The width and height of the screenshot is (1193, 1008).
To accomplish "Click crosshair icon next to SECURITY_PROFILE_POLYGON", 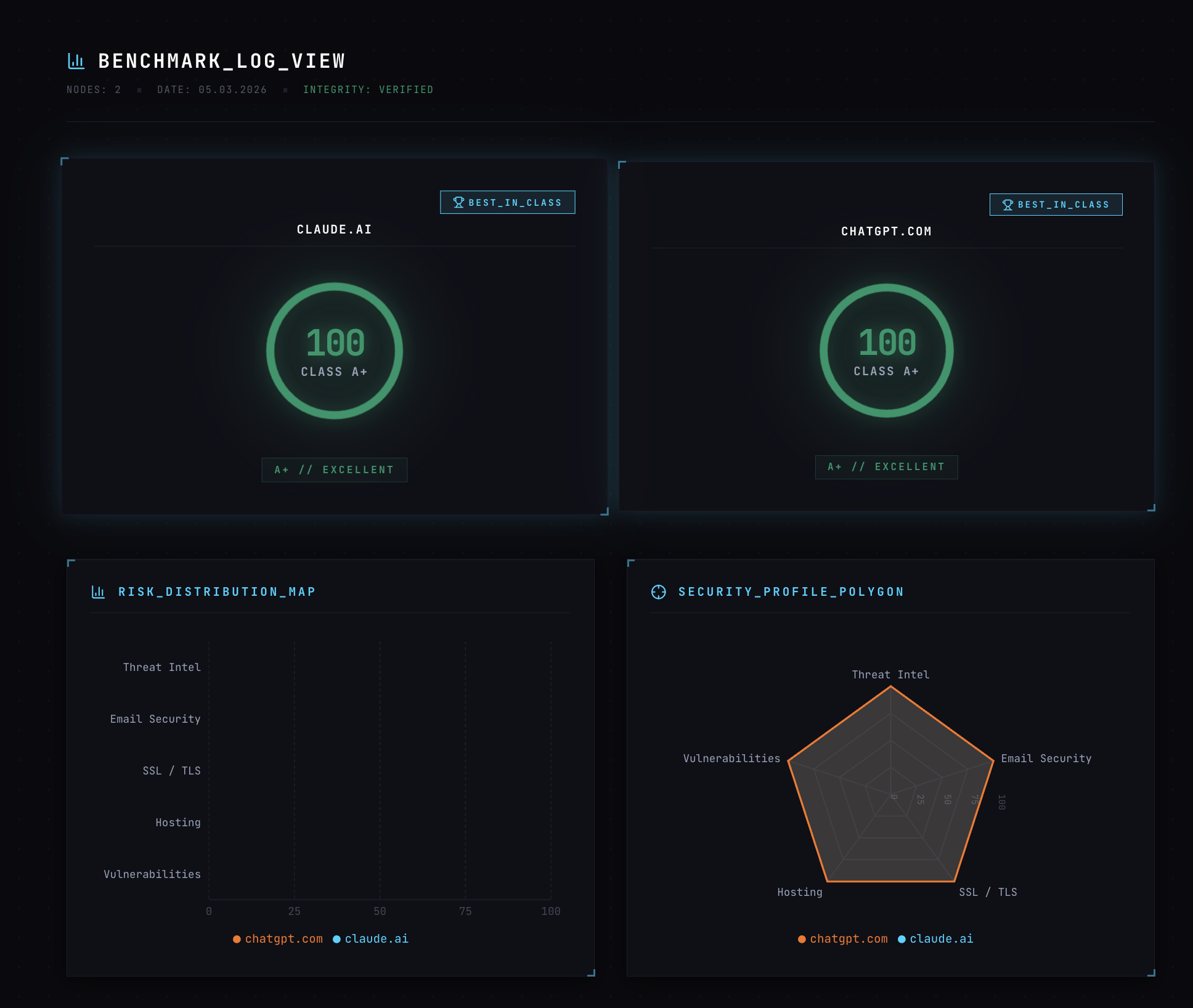I will tap(658, 592).
